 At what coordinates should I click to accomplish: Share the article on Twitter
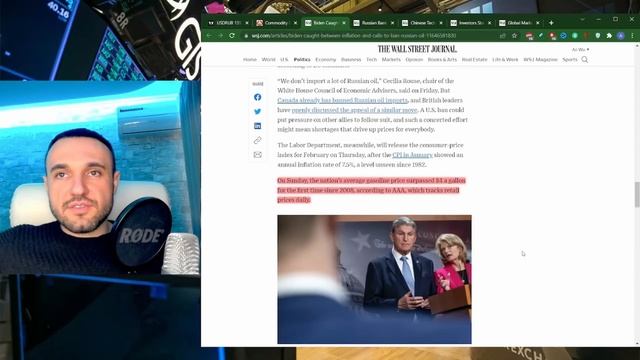click(x=257, y=111)
